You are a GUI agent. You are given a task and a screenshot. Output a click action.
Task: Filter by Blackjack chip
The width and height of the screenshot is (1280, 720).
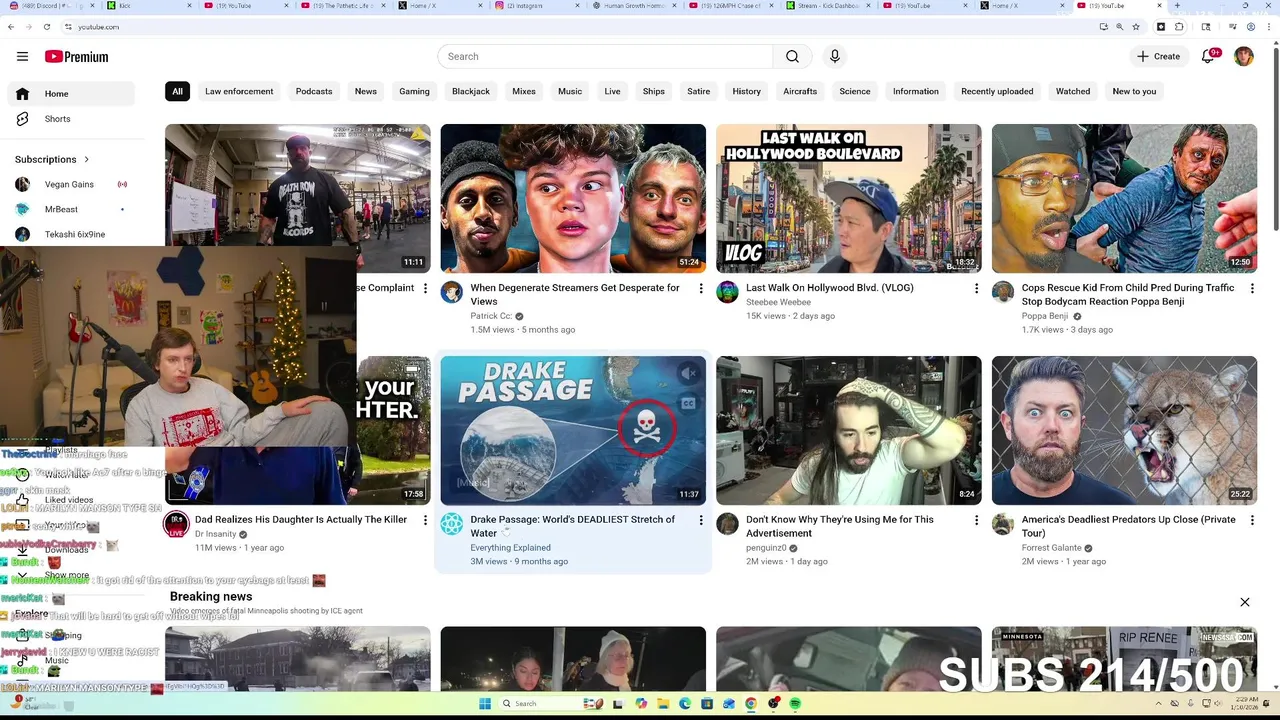tap(471, 91)
